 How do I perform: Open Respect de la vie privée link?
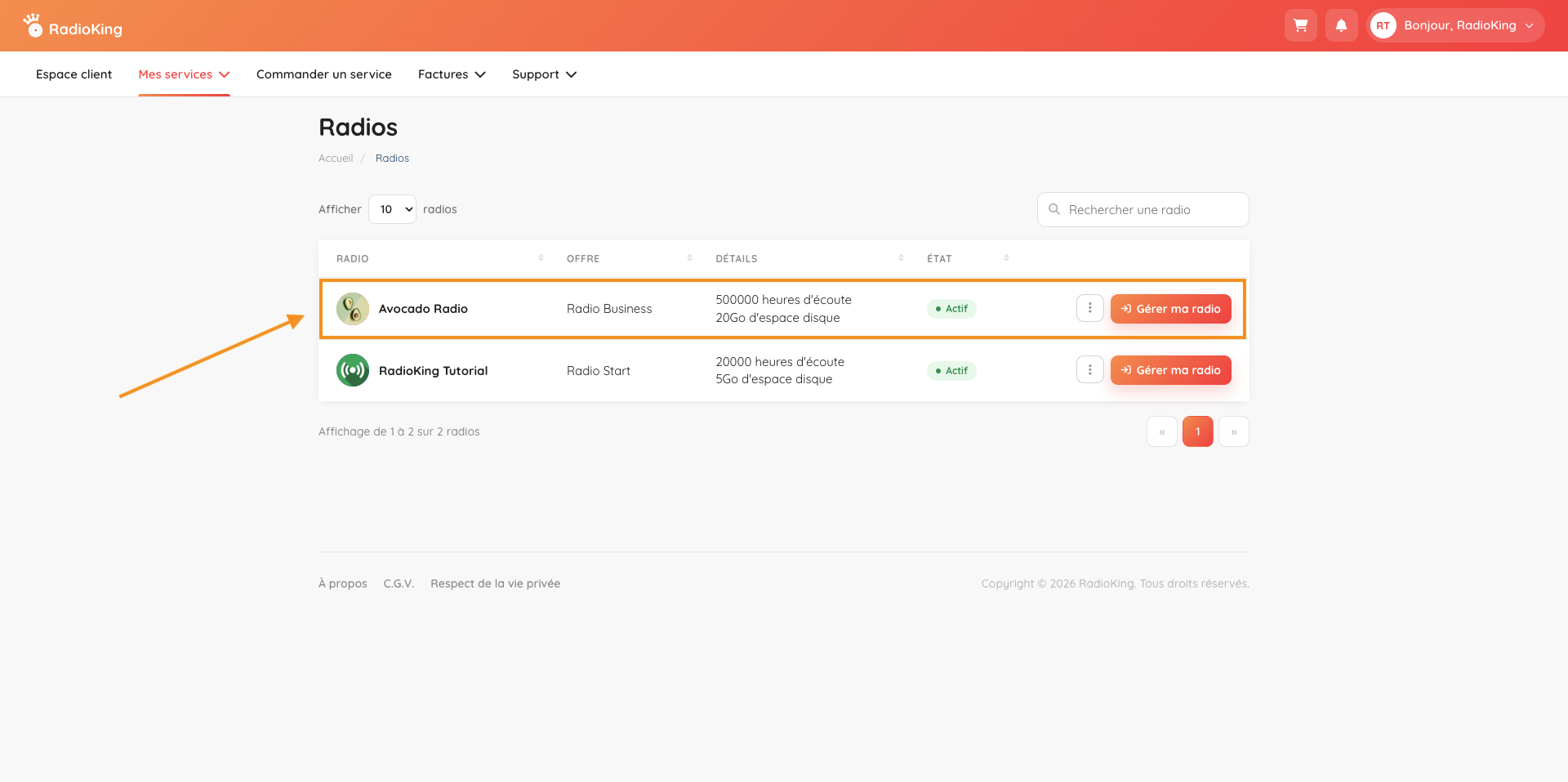tap(496, 583)
